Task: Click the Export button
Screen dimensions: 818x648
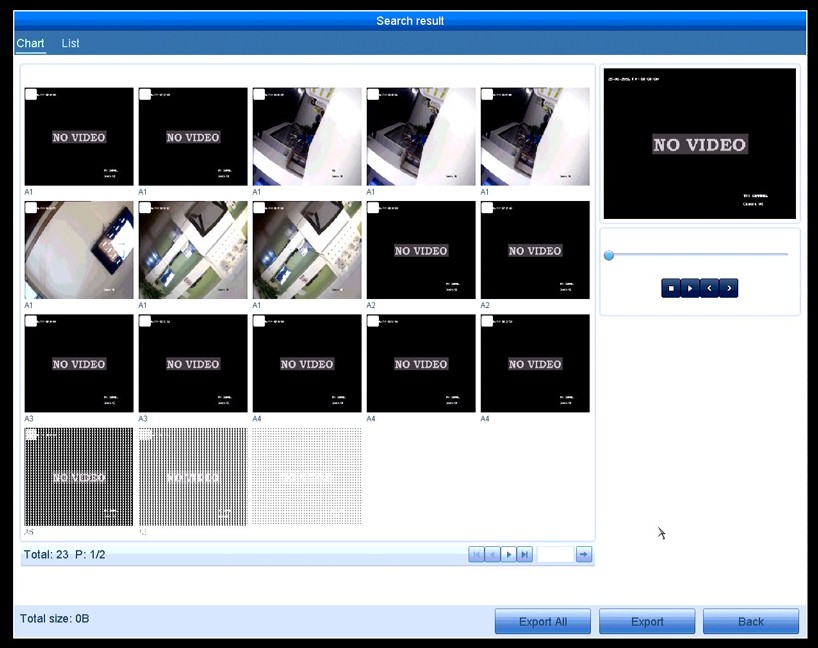Action: (x=646, y=621)
